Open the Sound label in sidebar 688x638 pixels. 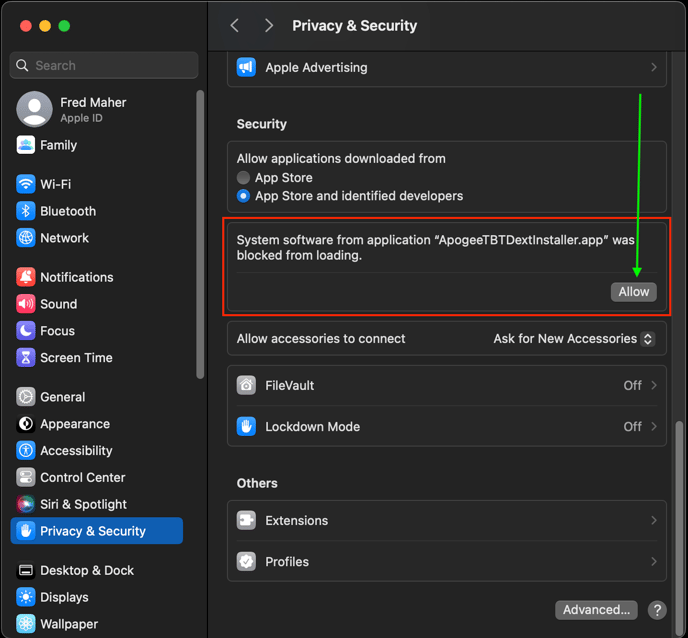[x=59, y=304]
